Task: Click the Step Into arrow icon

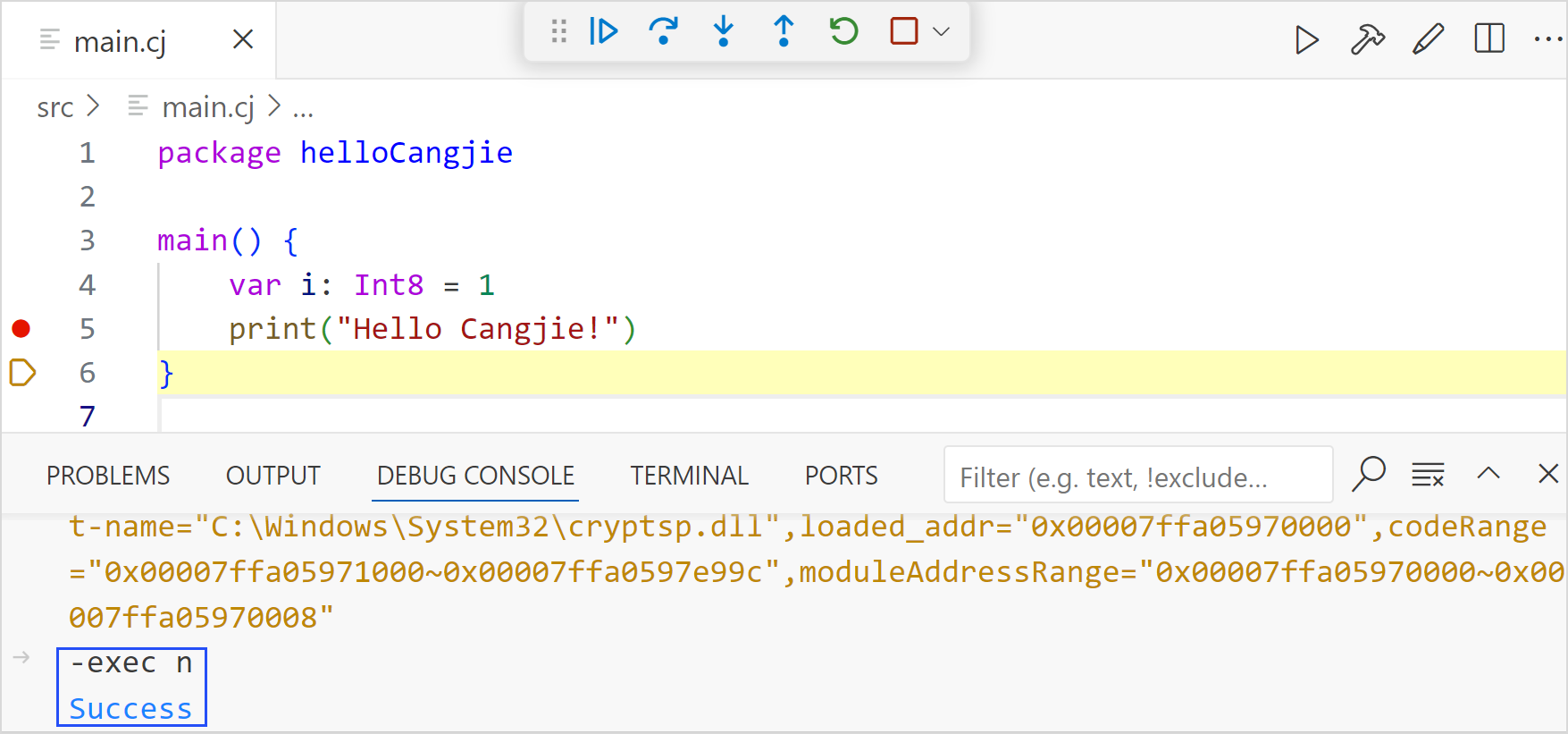Action: (x=724, y=32)
